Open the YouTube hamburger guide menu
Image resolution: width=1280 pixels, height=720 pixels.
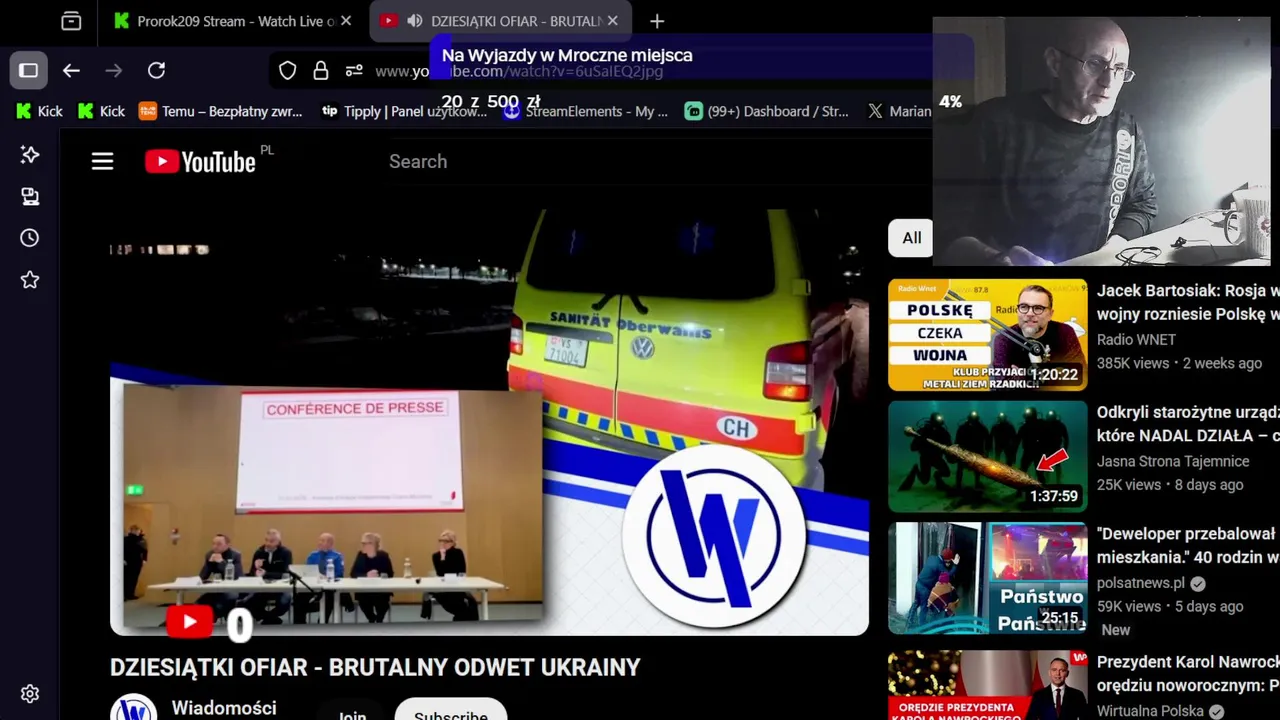pyautogui.click(x=103, y=161)
